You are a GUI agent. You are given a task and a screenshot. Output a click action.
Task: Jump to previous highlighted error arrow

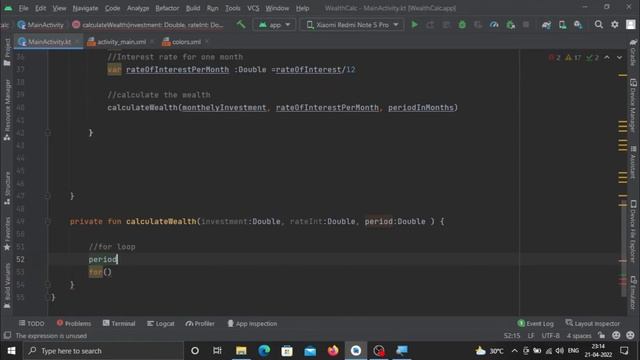[607, 58]
